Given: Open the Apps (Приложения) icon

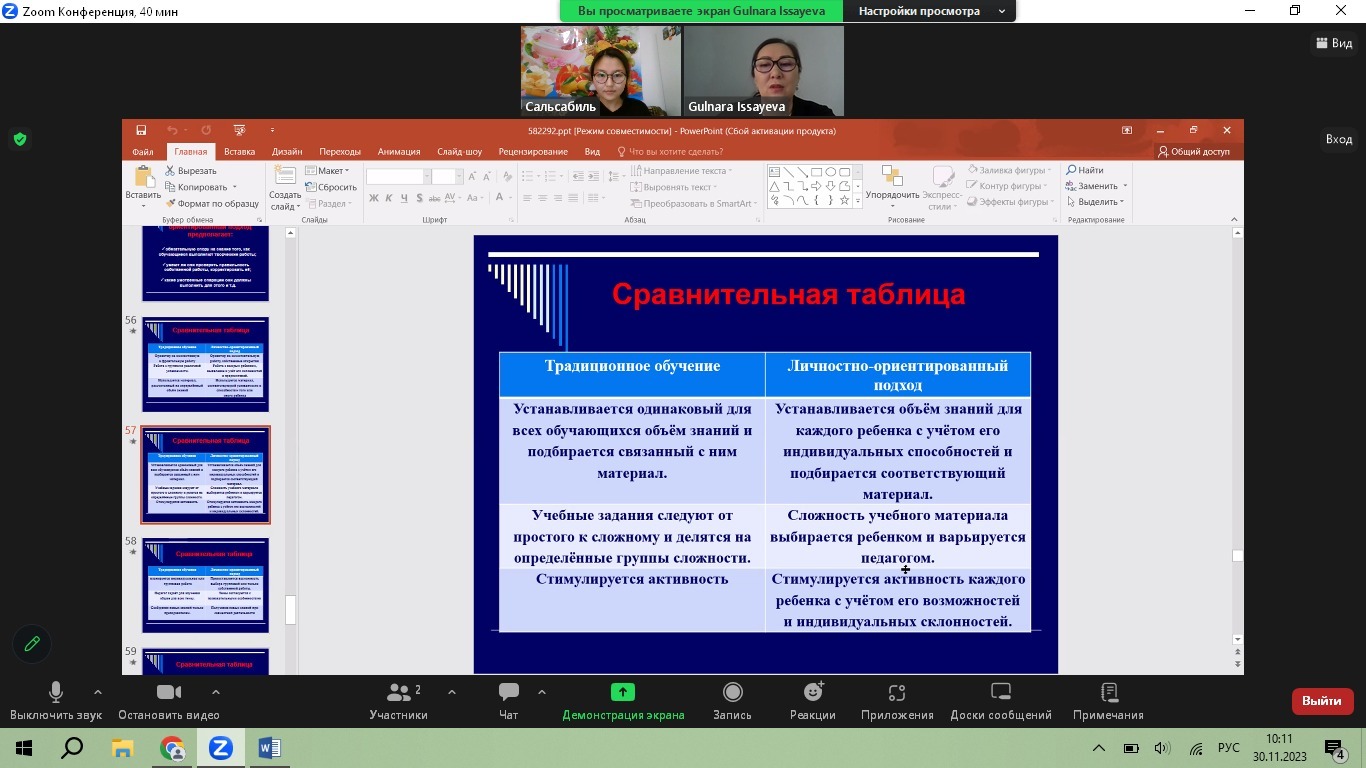Looking at the screenshot, I should 896,693.
